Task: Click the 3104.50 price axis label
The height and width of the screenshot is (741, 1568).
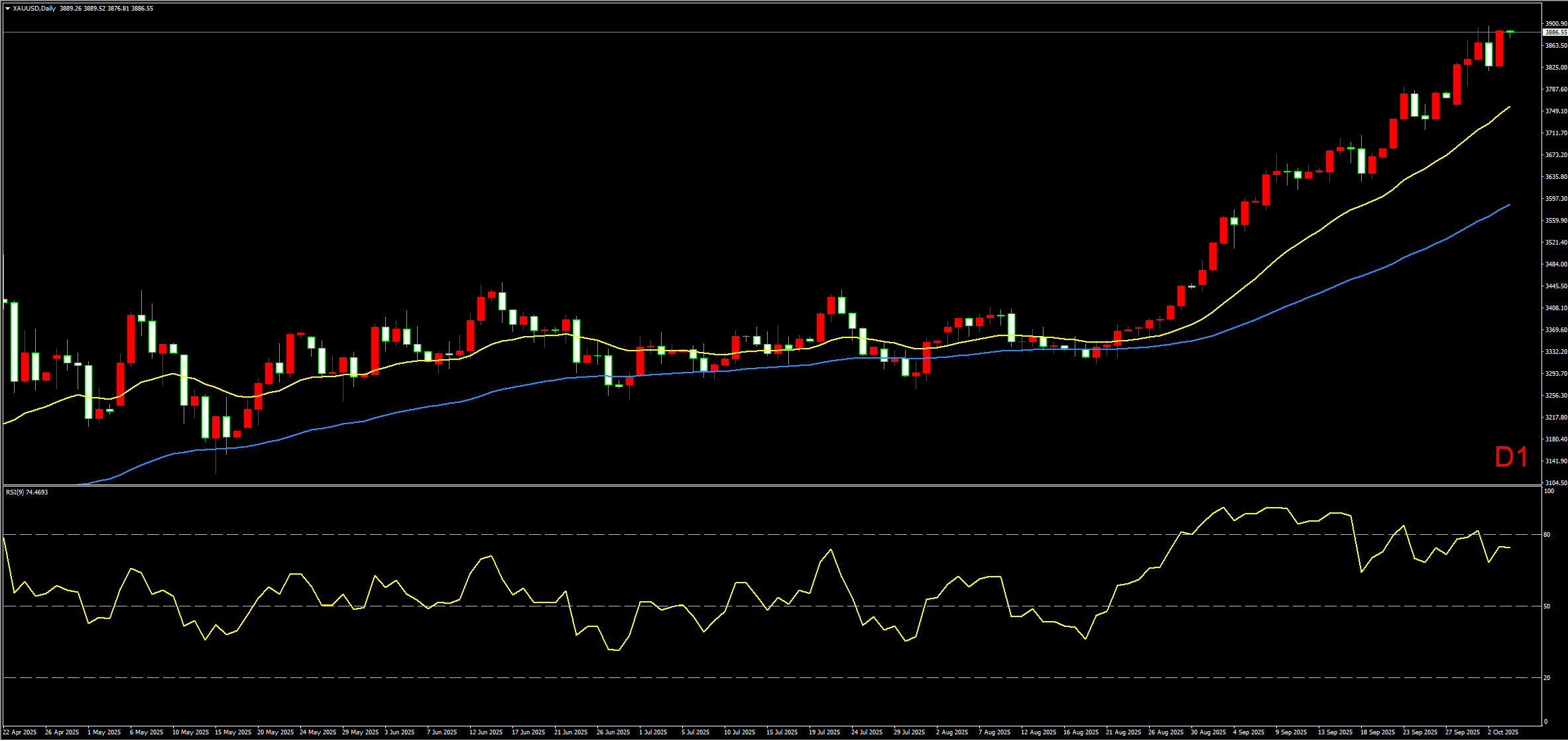Action: click(1555, 483)
